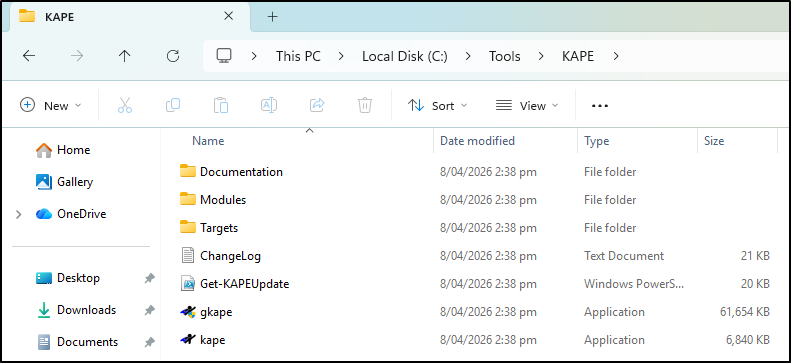This screenshot has width=791, height=363.
Task: Open Gallery in the navigation pane
Action: point(65,182)
